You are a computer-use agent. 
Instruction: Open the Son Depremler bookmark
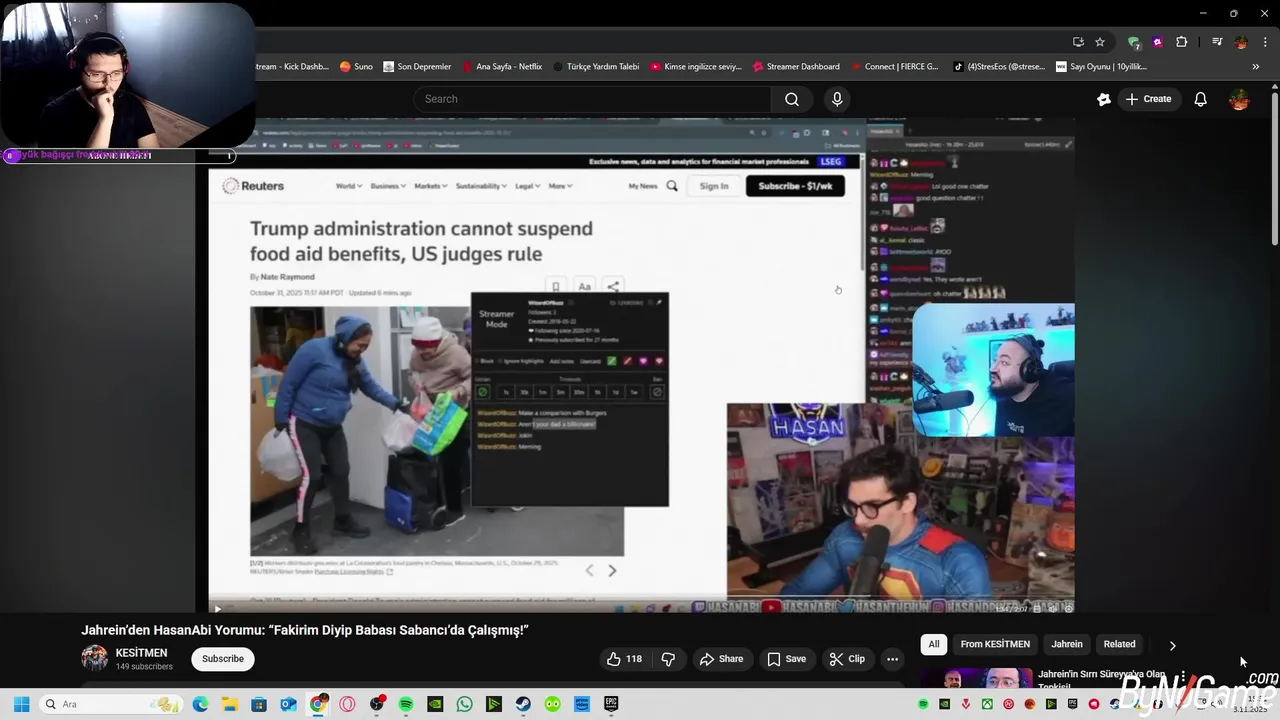click(x=417, y=67)
